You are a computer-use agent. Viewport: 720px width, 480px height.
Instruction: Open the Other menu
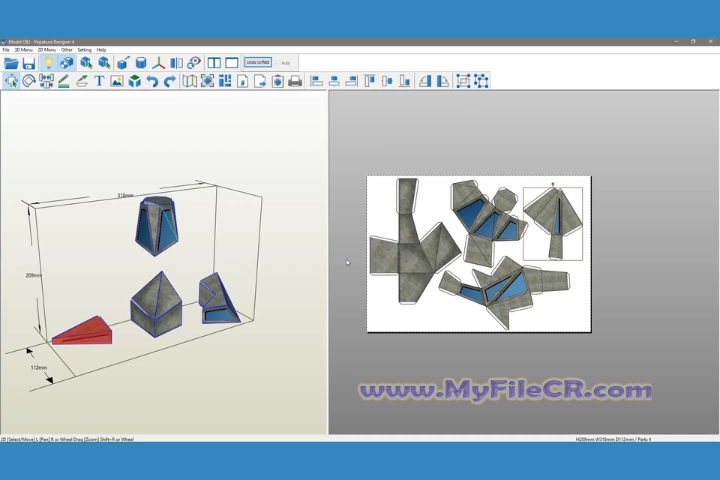pos(67,50)
